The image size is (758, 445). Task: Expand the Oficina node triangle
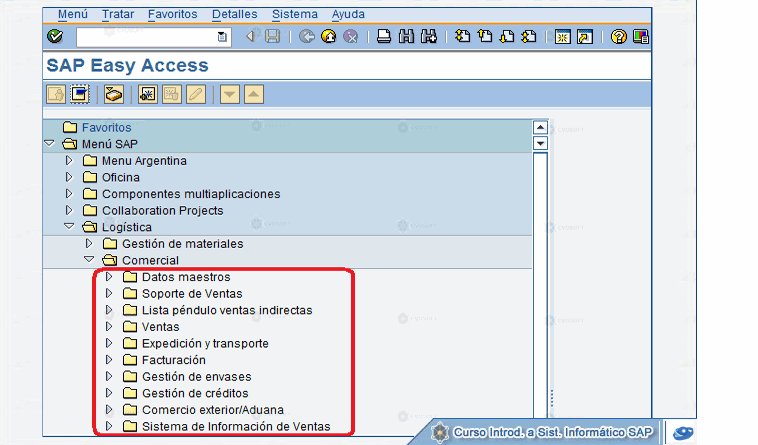pos(69,177)
